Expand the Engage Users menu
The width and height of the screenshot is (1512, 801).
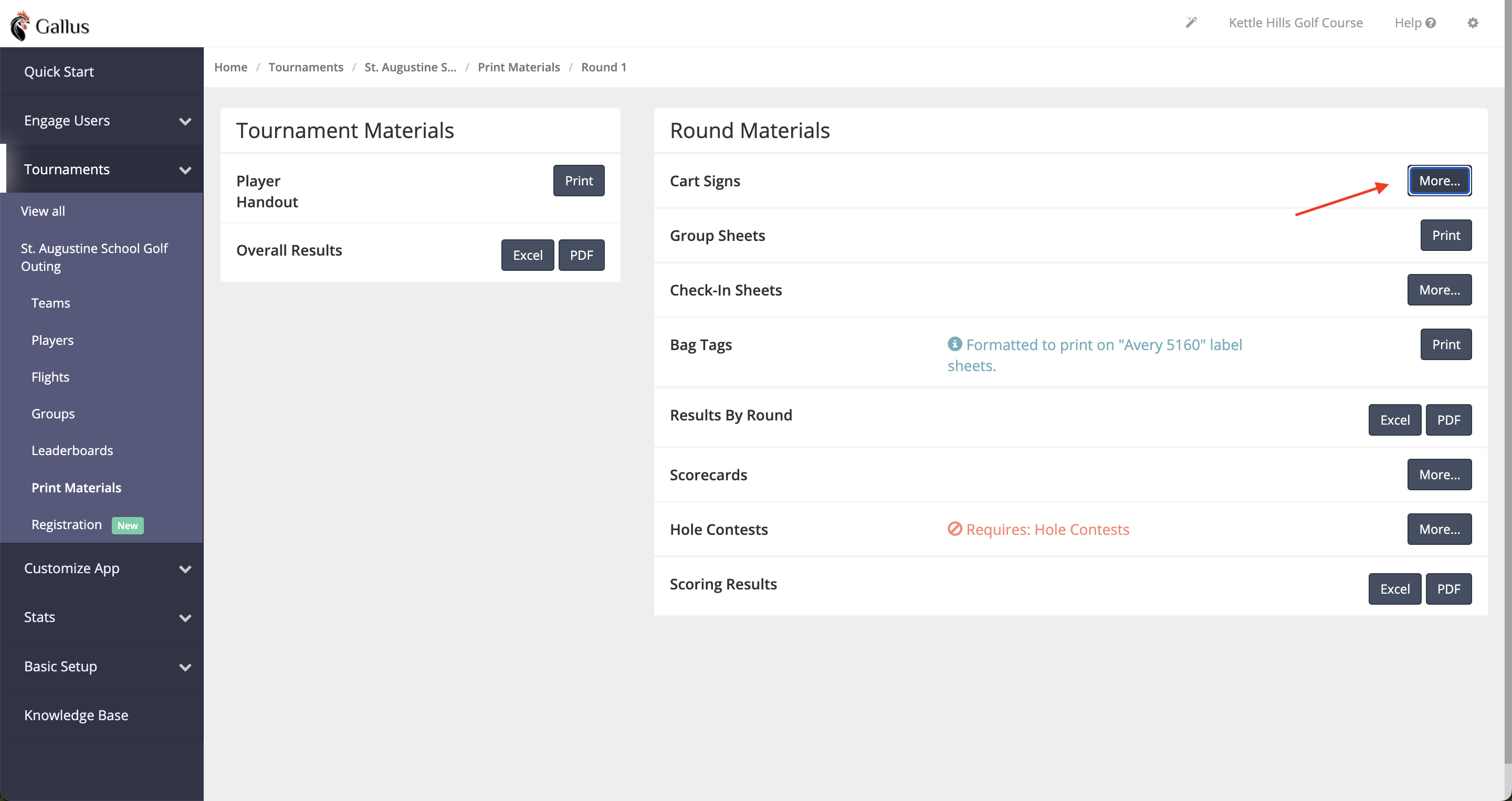(185, 121)
